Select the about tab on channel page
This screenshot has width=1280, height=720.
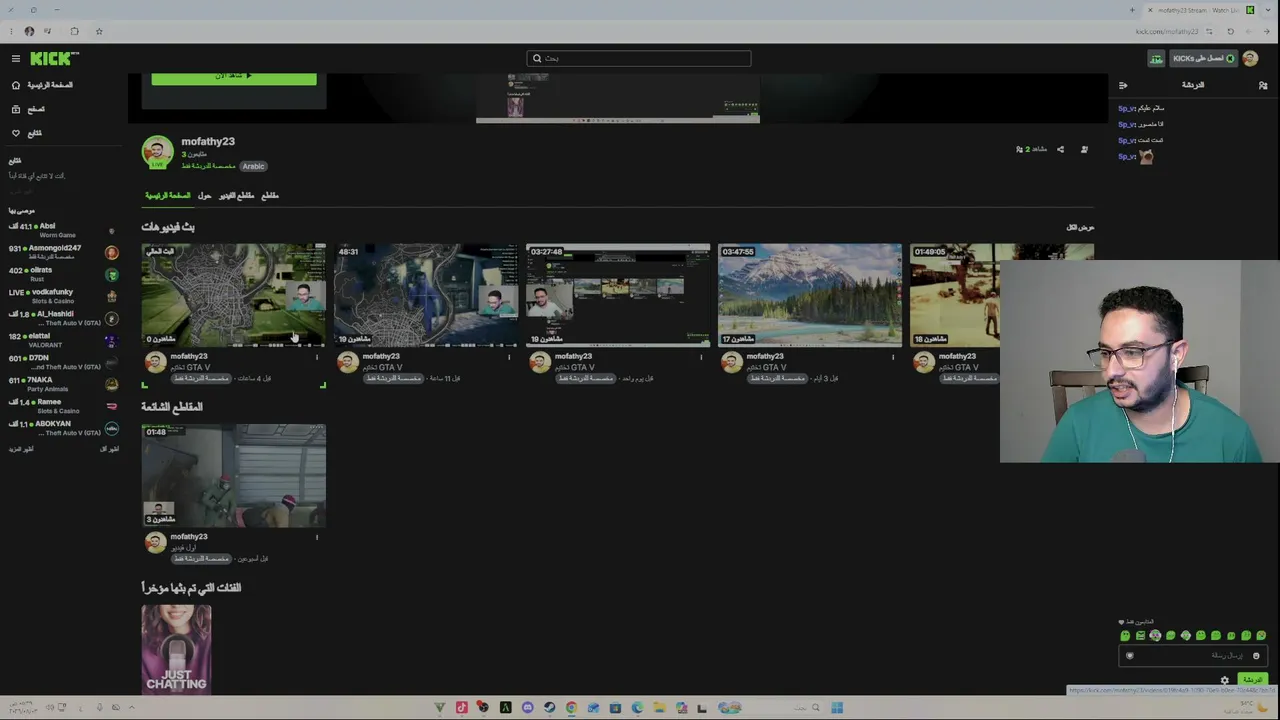coord(204,196)
